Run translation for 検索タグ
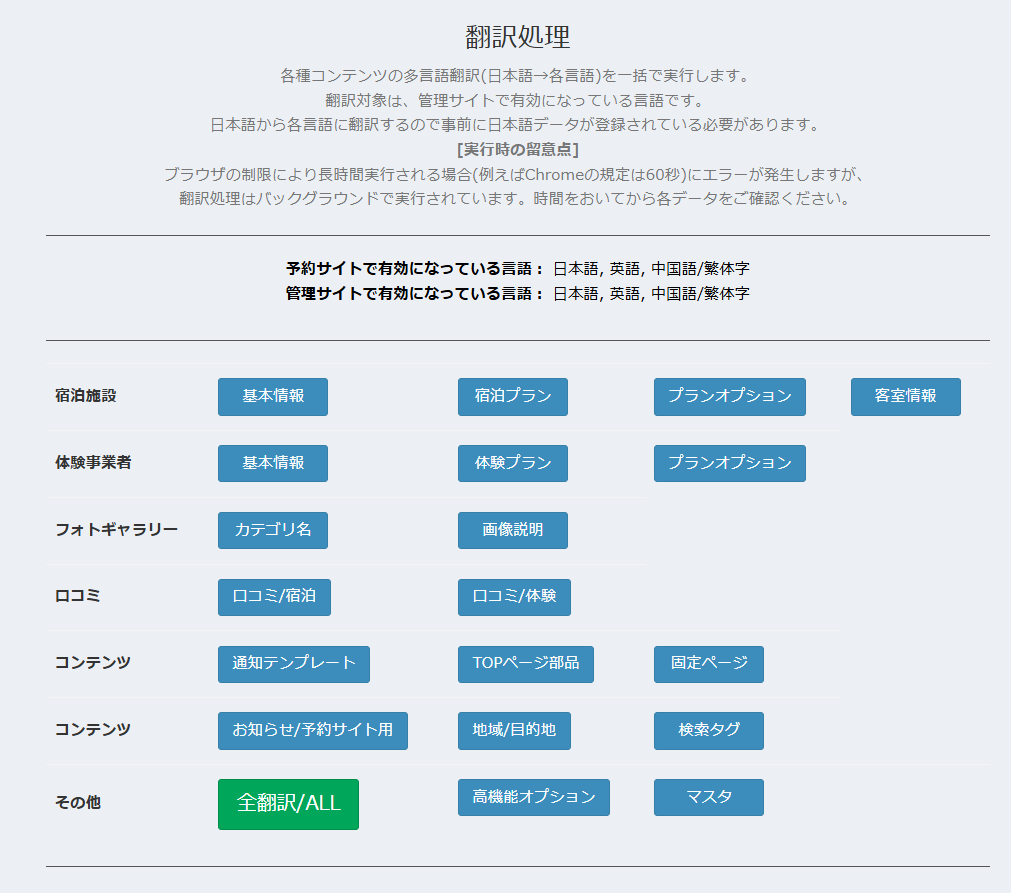Image resolution: width=1011 pixels, height=893 pixels. point(708,731)
